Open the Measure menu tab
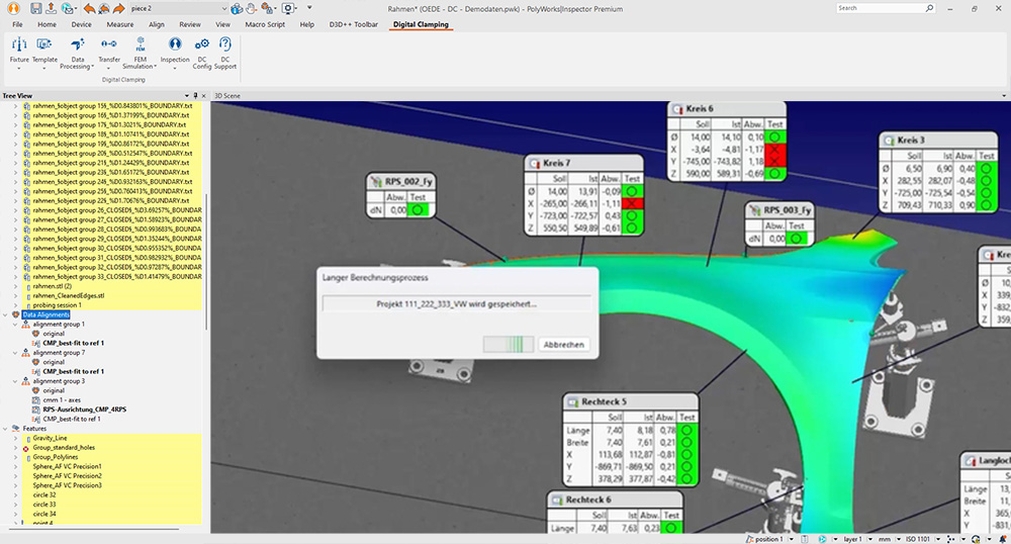Image resolution: width=1011 pixels, height=544 pixels. pyautogui.click(x=120, y=24)
